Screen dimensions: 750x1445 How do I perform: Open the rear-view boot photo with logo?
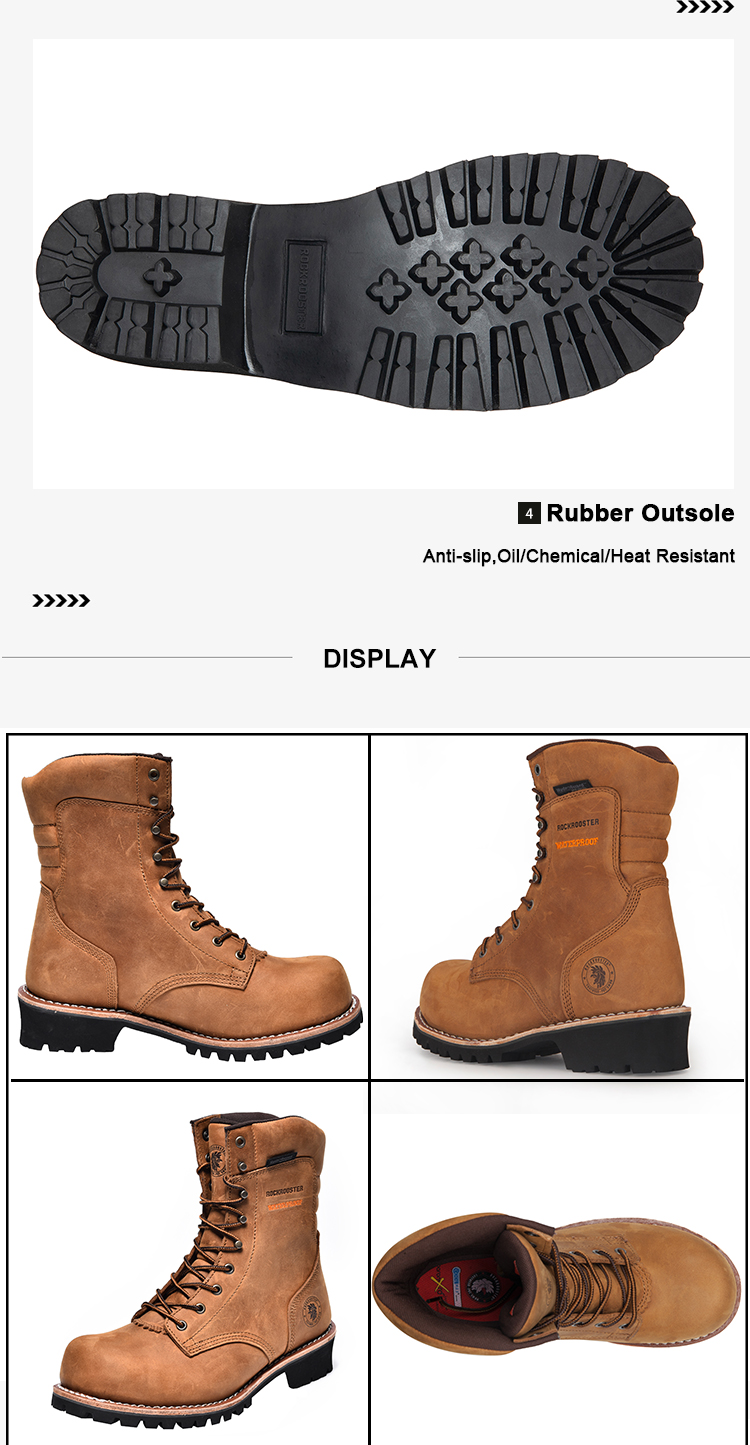(x=558, y=907)
